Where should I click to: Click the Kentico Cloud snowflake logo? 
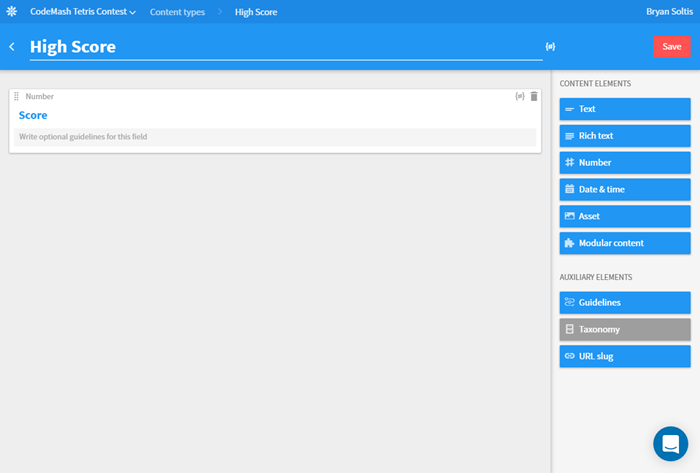[x=12, y=12]
